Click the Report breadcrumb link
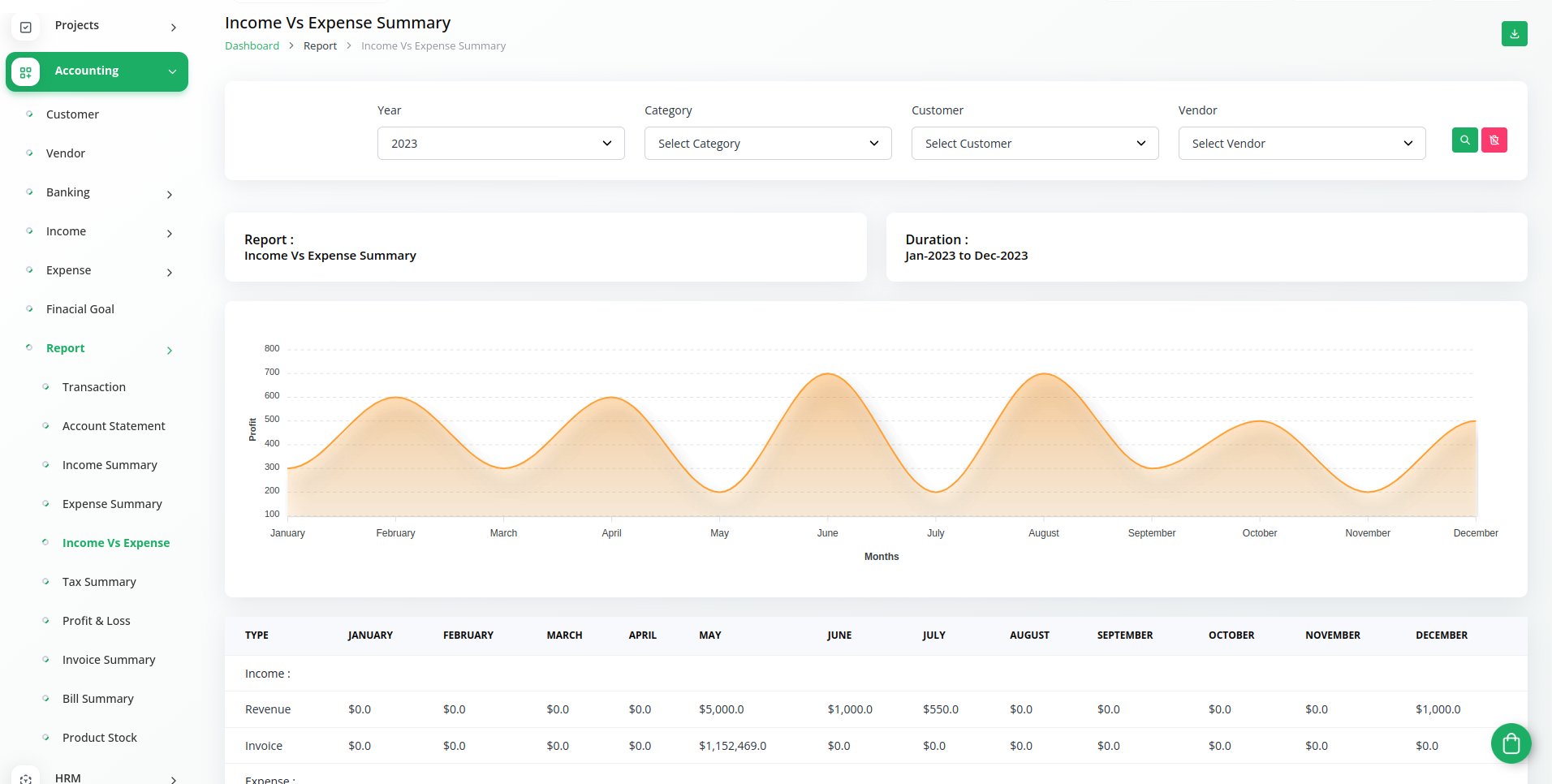The width and height of the screenshot is (1552, 784). pyautogui.click(x=320, y=46)
